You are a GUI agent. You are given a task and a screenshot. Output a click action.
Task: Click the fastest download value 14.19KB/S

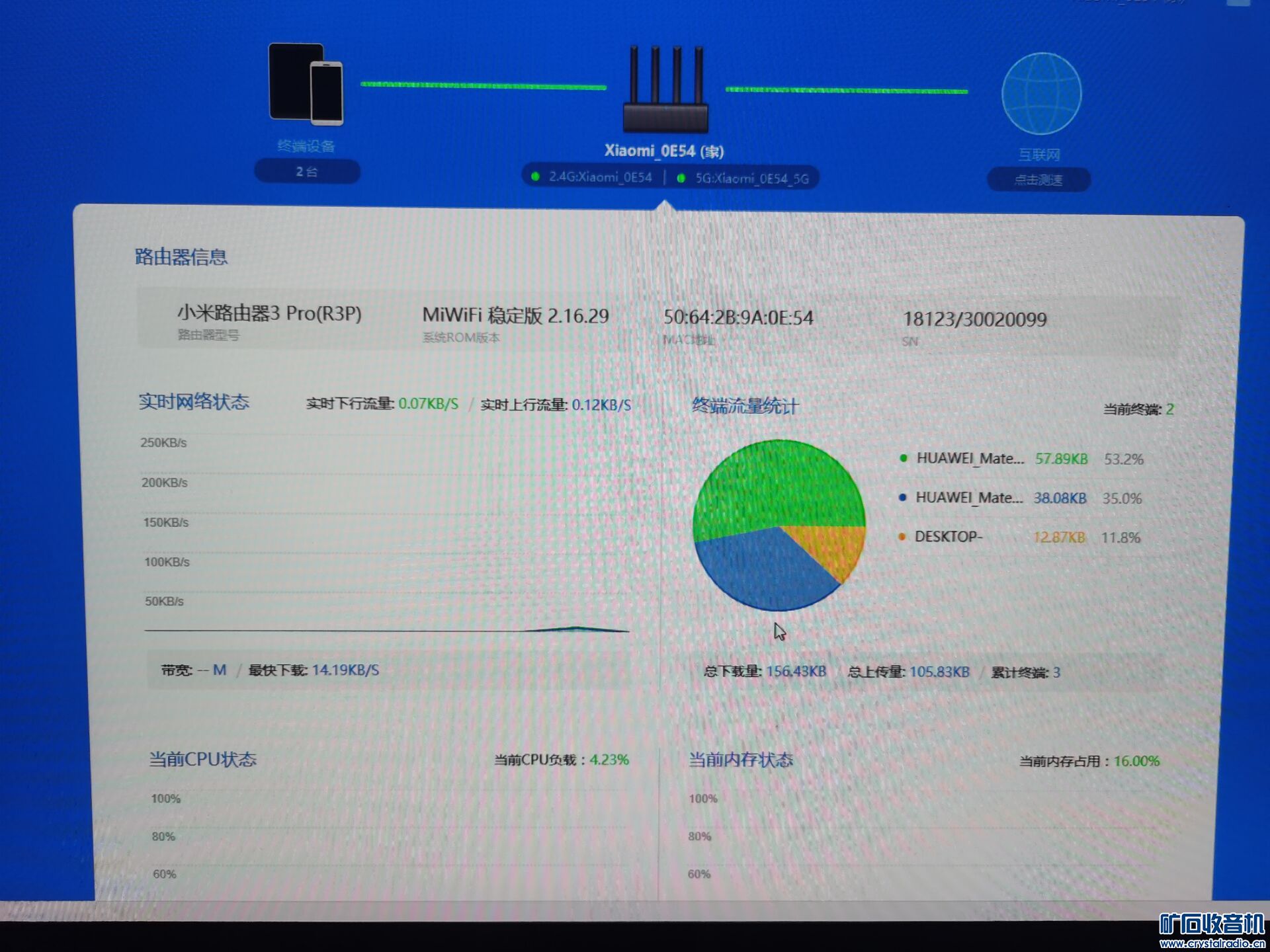click(345, 670)
